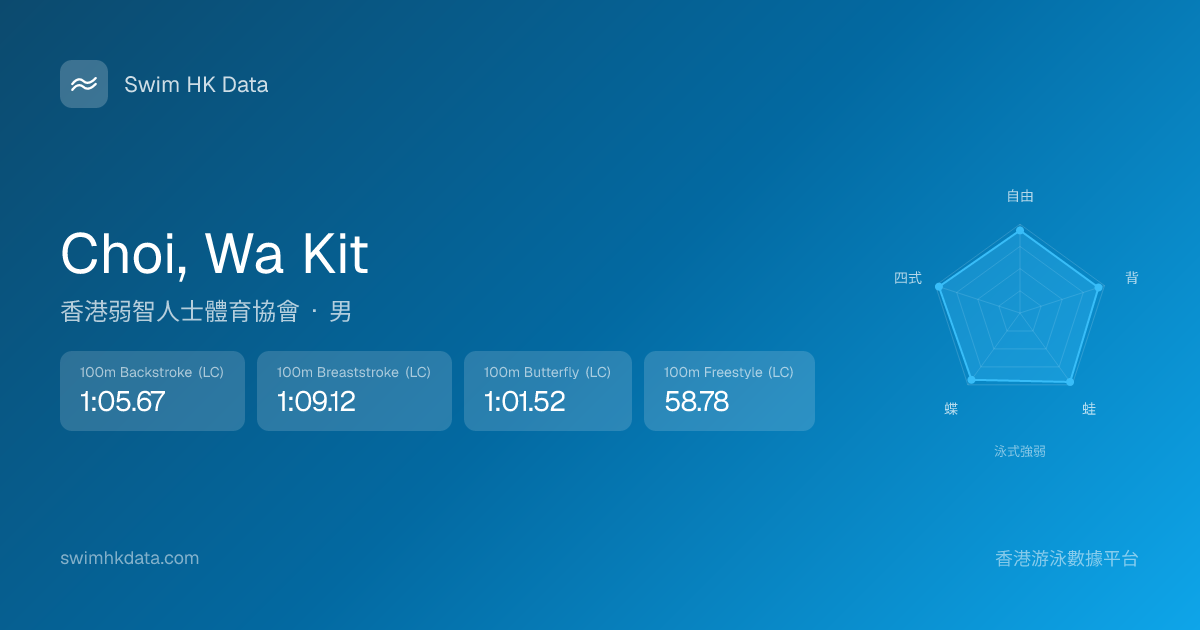
Task: Click the gender label 男
Action: click(340, 312)
